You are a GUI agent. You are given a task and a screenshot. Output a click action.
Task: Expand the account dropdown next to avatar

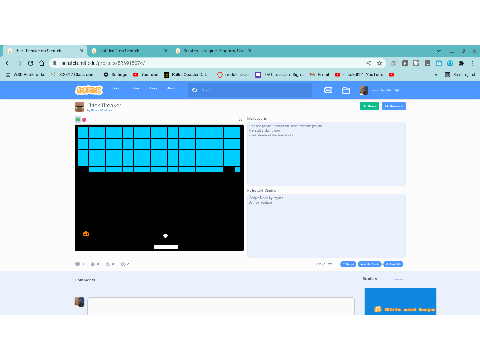click(397, 90)
